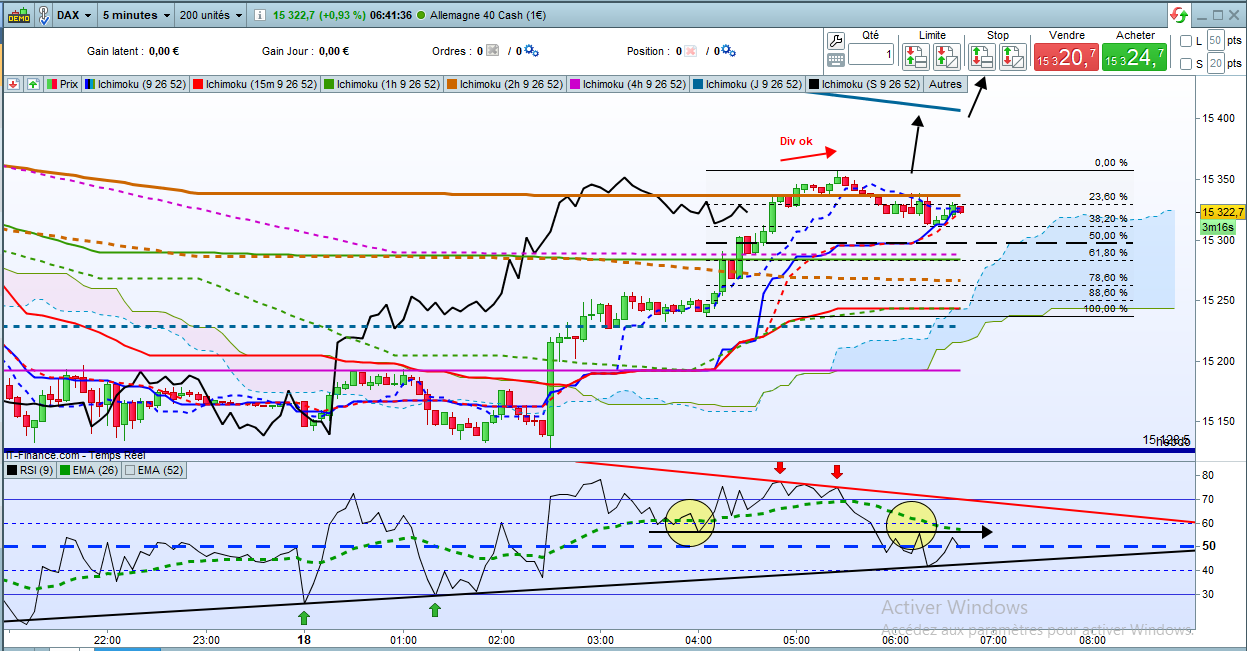The width and height of the screenshot is (1247, 651).
Task: Click the close position X icon
Action: tap(691, 51)
